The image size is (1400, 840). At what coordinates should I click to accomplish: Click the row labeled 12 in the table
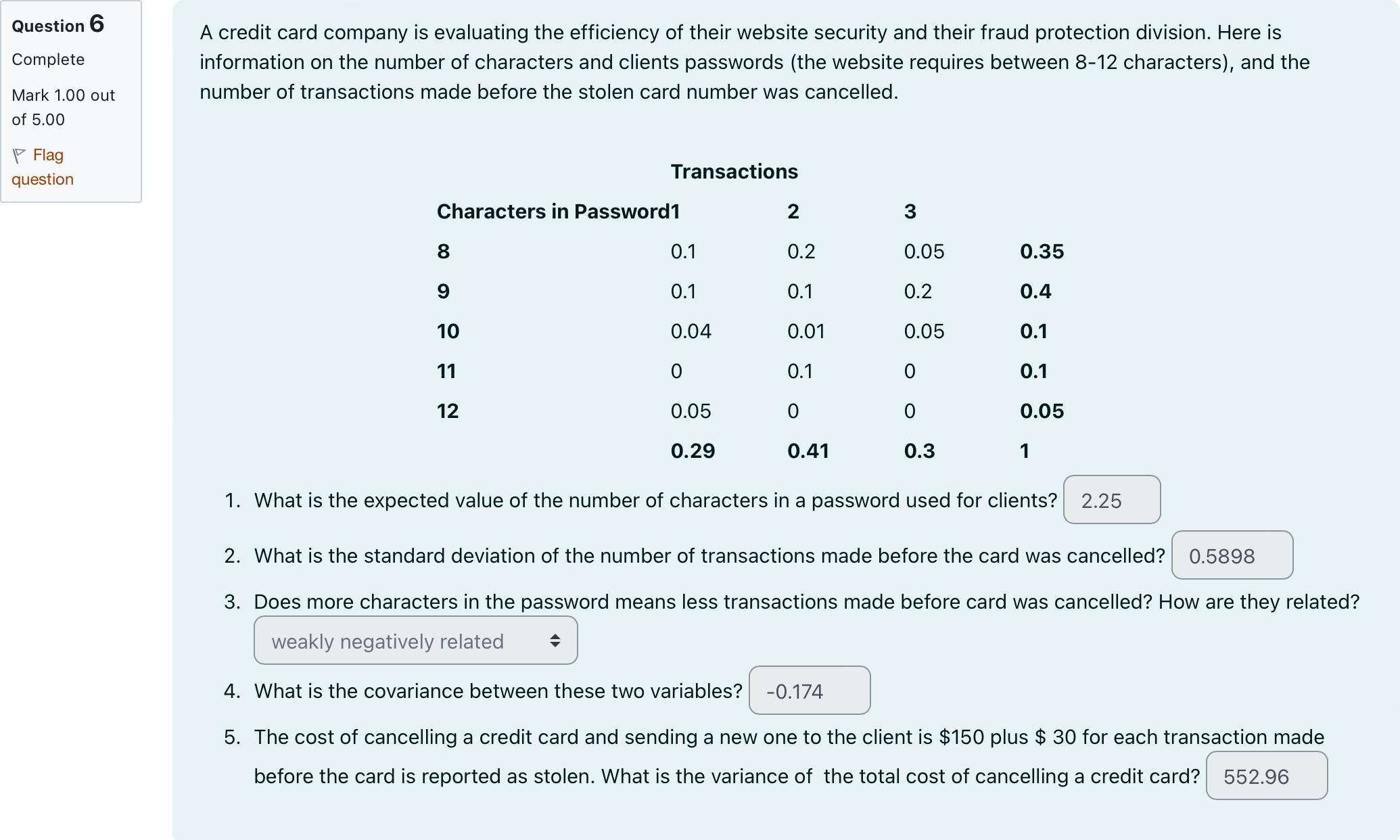pos(448,411)
